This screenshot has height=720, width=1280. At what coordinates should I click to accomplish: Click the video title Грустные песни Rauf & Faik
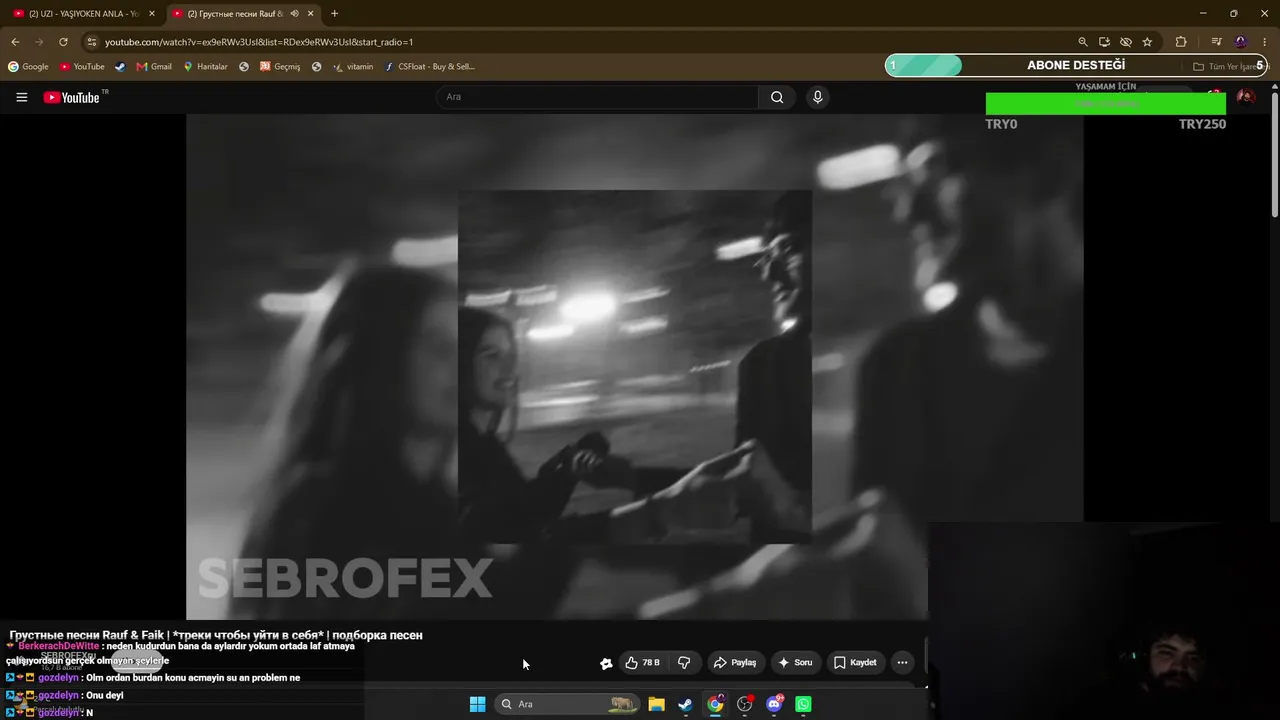[x=216, y=635]
